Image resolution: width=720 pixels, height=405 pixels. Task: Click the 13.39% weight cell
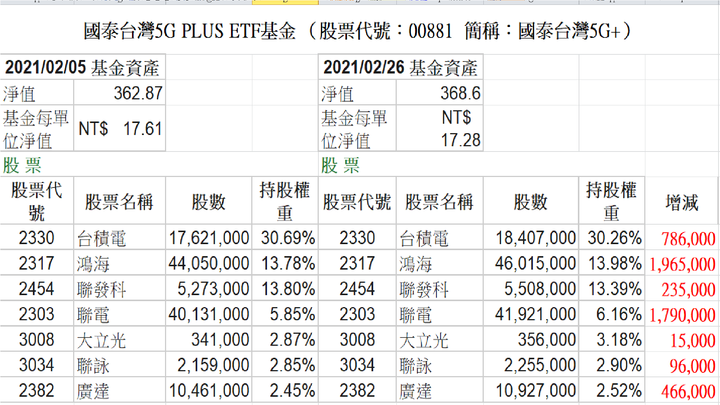tap(612, 289)
